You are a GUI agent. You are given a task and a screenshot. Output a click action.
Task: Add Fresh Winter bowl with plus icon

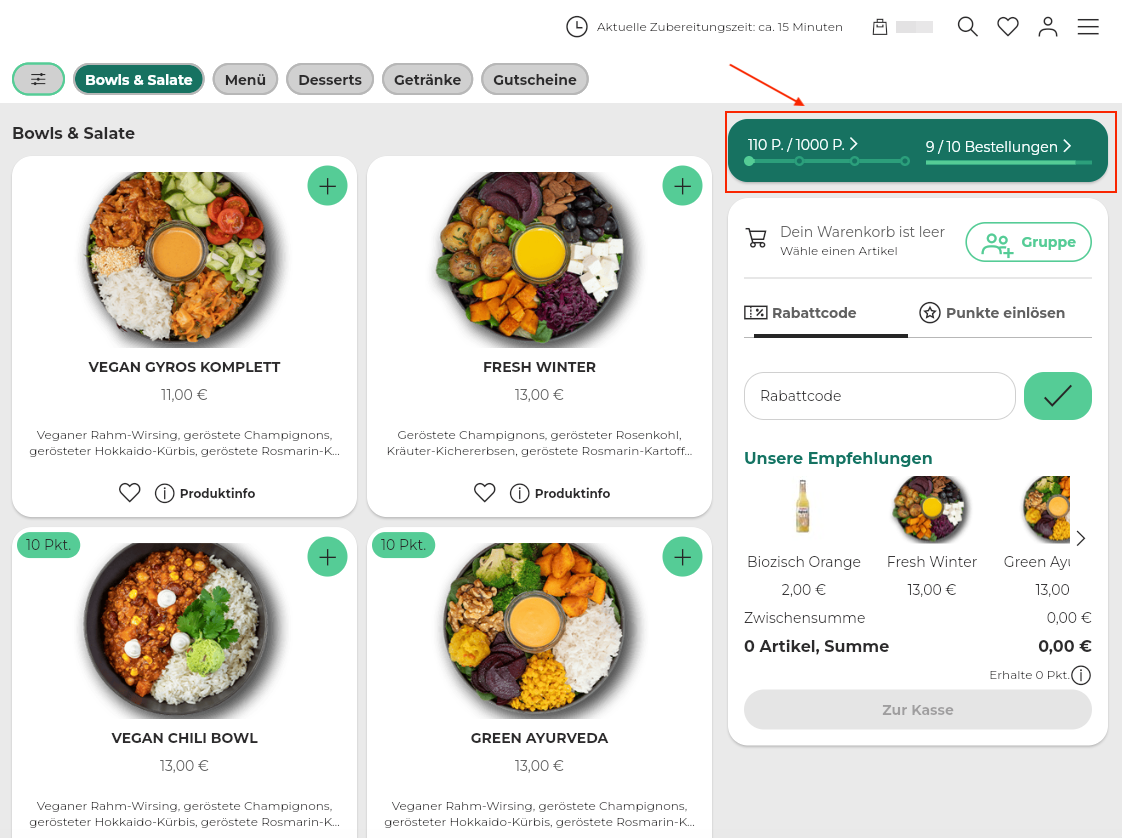tap(682, 185)
